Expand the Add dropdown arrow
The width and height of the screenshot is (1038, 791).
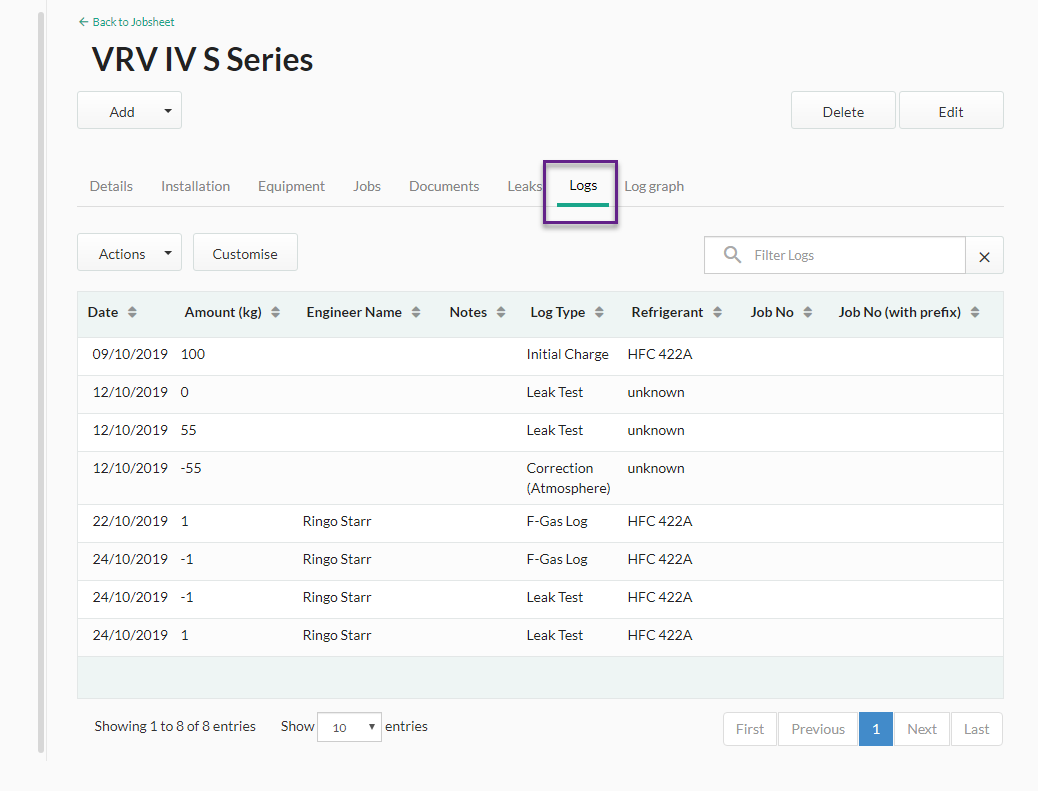click(x=168, y=111)
